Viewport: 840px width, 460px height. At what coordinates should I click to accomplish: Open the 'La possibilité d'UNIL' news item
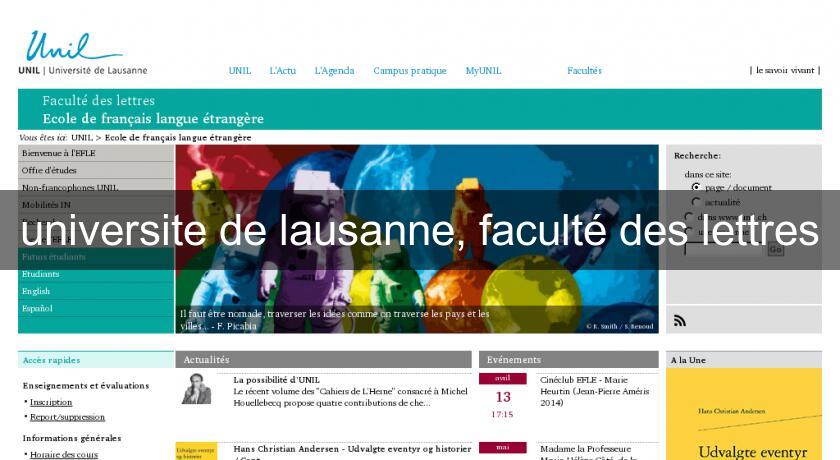point(276,380)
